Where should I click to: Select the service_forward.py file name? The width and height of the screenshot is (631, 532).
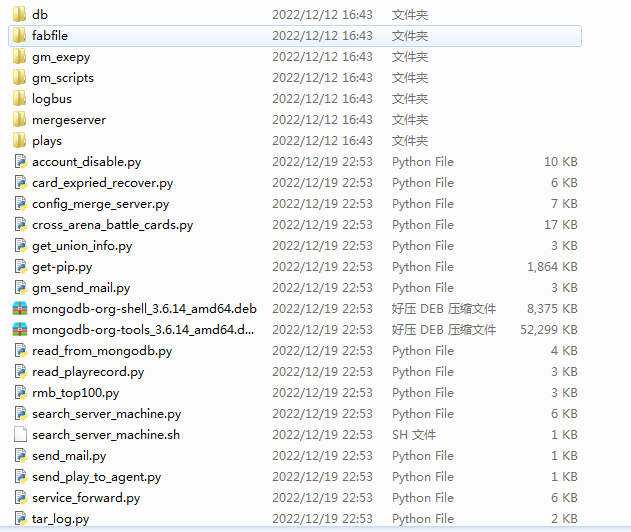(x=85, y=497)
